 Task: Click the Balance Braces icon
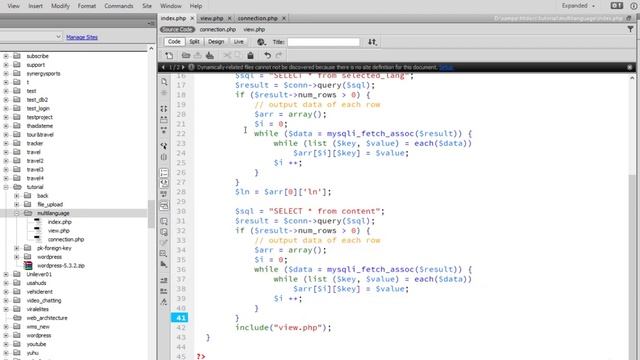pyautogui.click(x=164, y=157)
